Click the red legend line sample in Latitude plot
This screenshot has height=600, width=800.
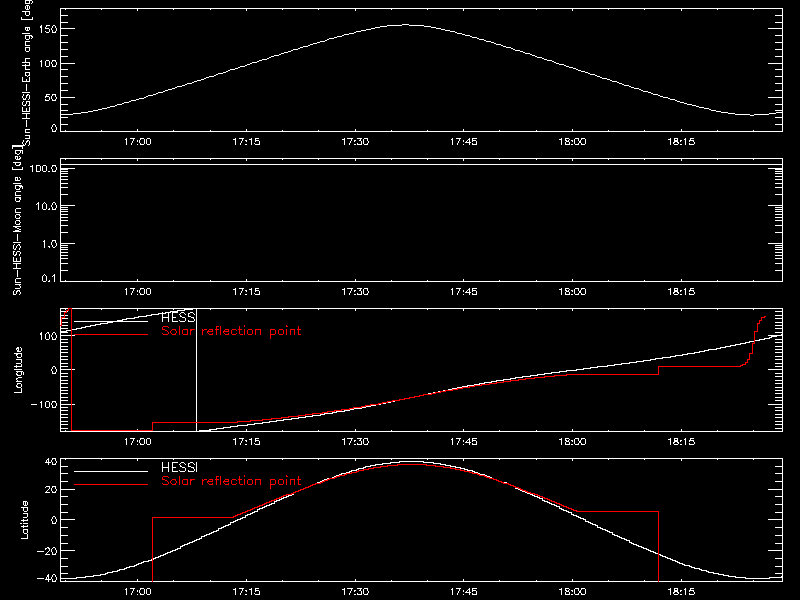click(111, 485)
